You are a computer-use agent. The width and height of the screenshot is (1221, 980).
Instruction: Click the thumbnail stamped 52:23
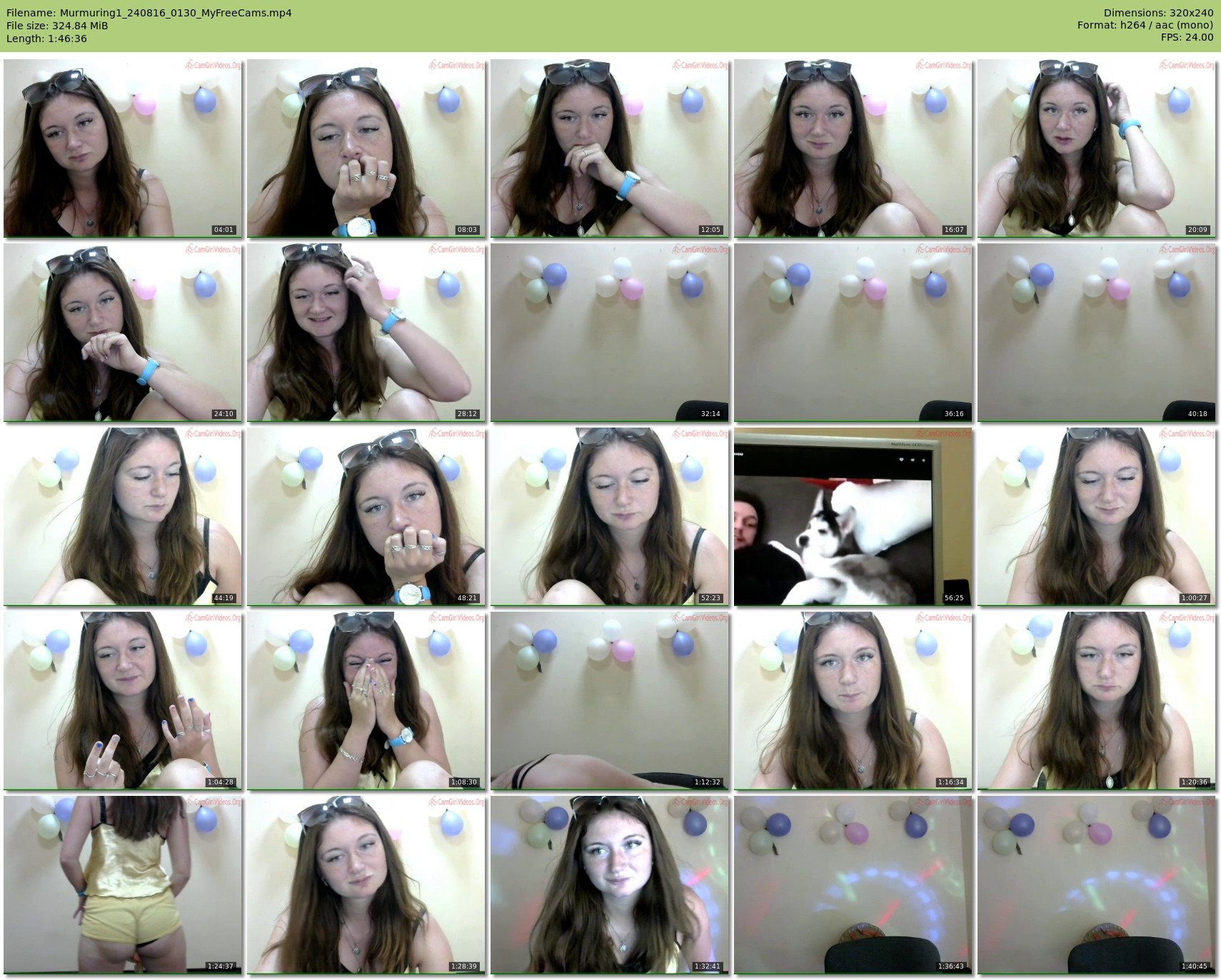coord(610,516)
